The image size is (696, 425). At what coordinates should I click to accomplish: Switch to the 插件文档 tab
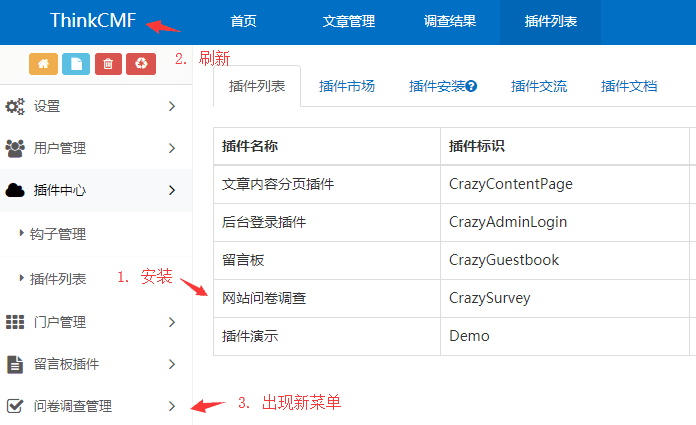(629, 86)
